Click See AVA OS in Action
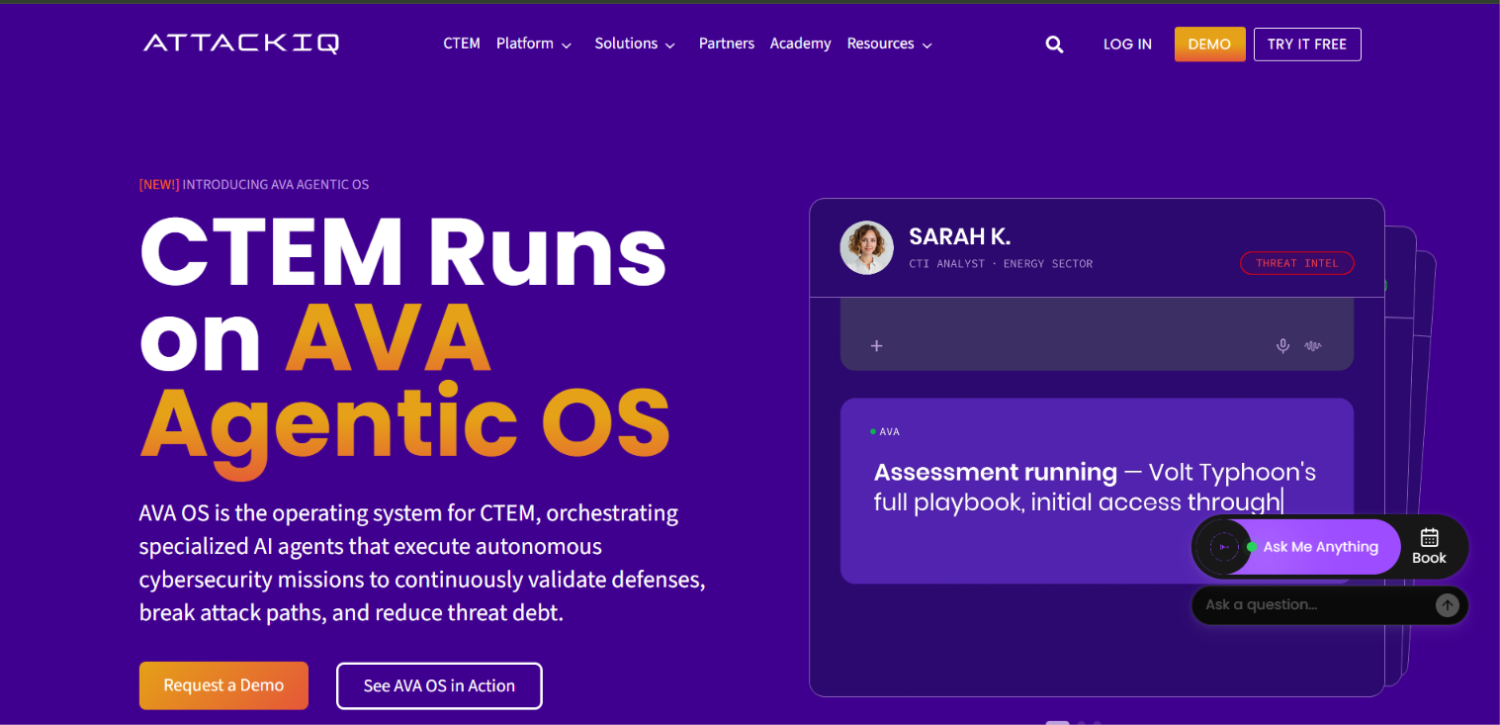The image size is (1500, 725). 439,686
